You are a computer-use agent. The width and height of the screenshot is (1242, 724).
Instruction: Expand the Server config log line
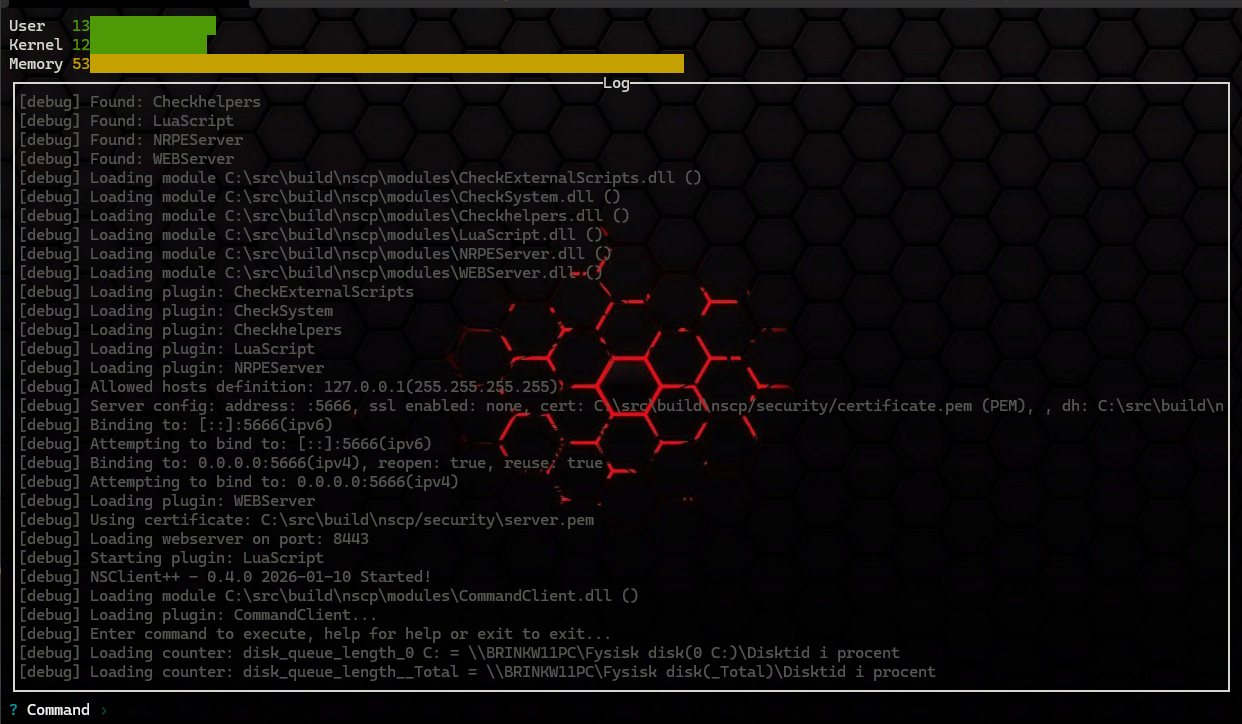point(400,405)
